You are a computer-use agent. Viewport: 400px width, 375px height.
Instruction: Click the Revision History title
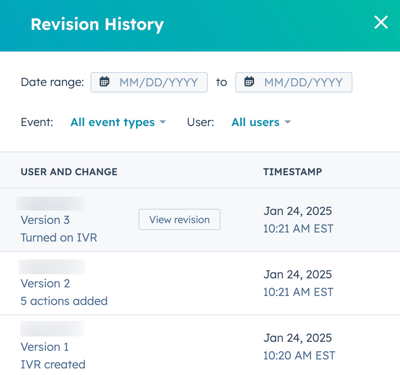click(97, 25)
